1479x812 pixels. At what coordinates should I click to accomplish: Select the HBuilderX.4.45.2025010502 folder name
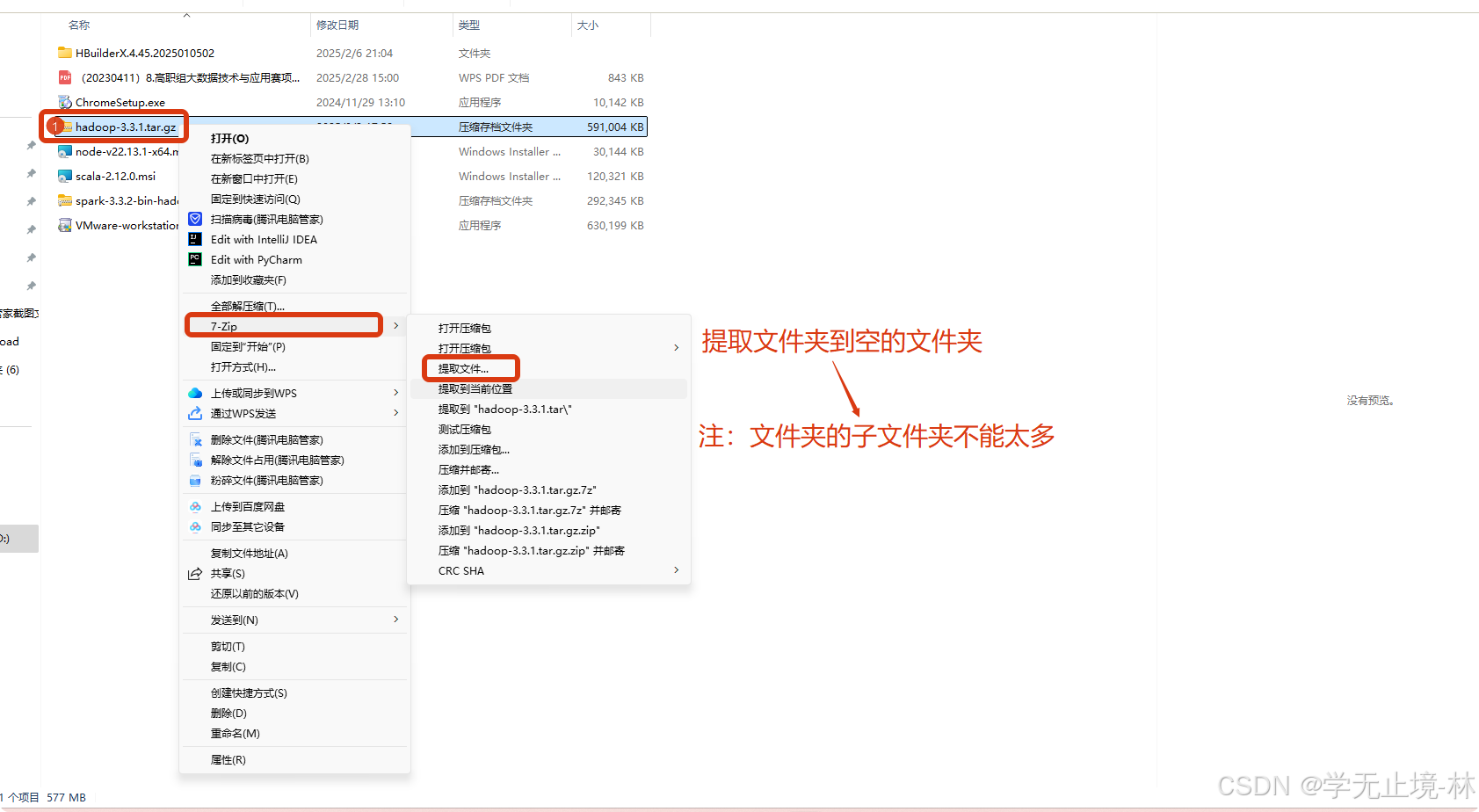pos(145,53)
